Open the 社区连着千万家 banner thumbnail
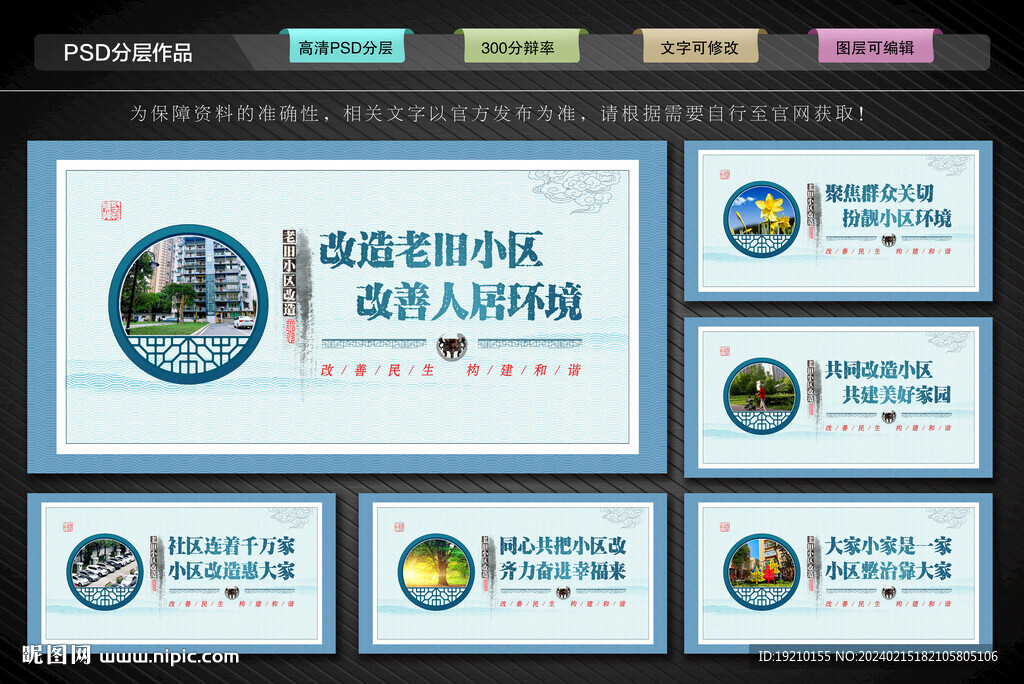Viewport: 1024px width, 684px height. click(182, 574)
